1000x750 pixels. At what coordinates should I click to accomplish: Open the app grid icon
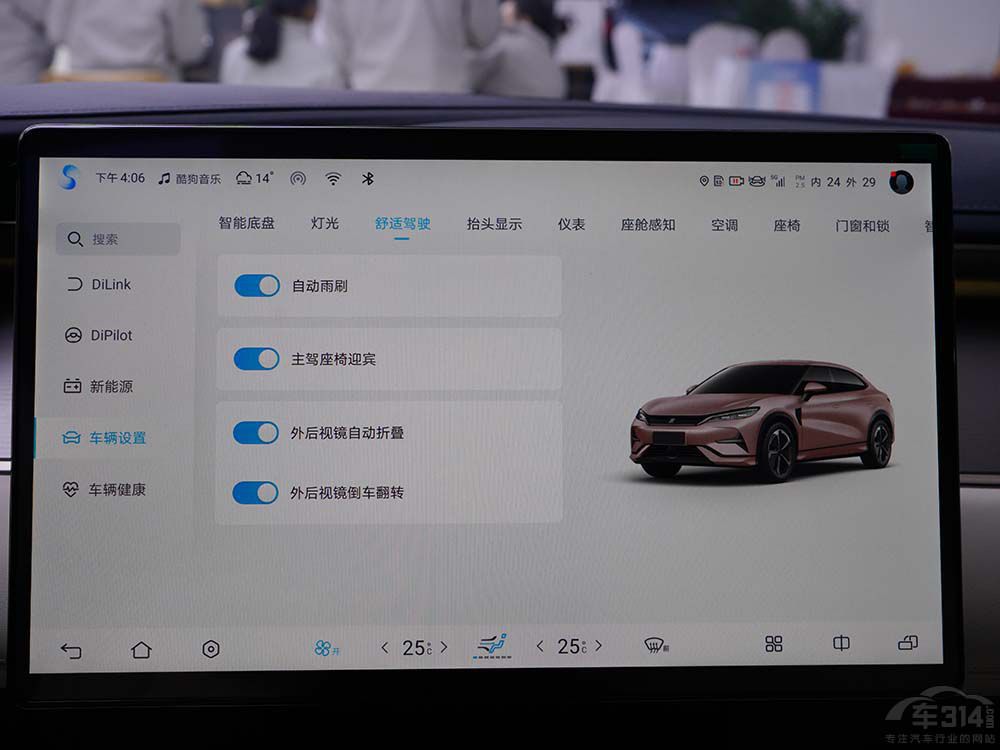tap(774, 644)
